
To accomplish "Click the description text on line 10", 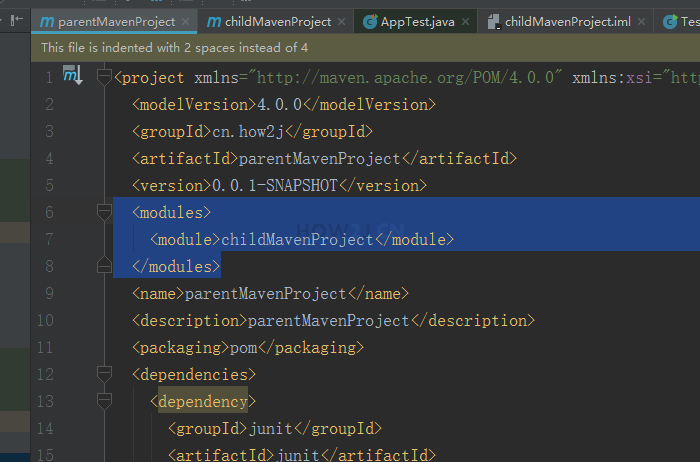I will (x=328, y=321).
